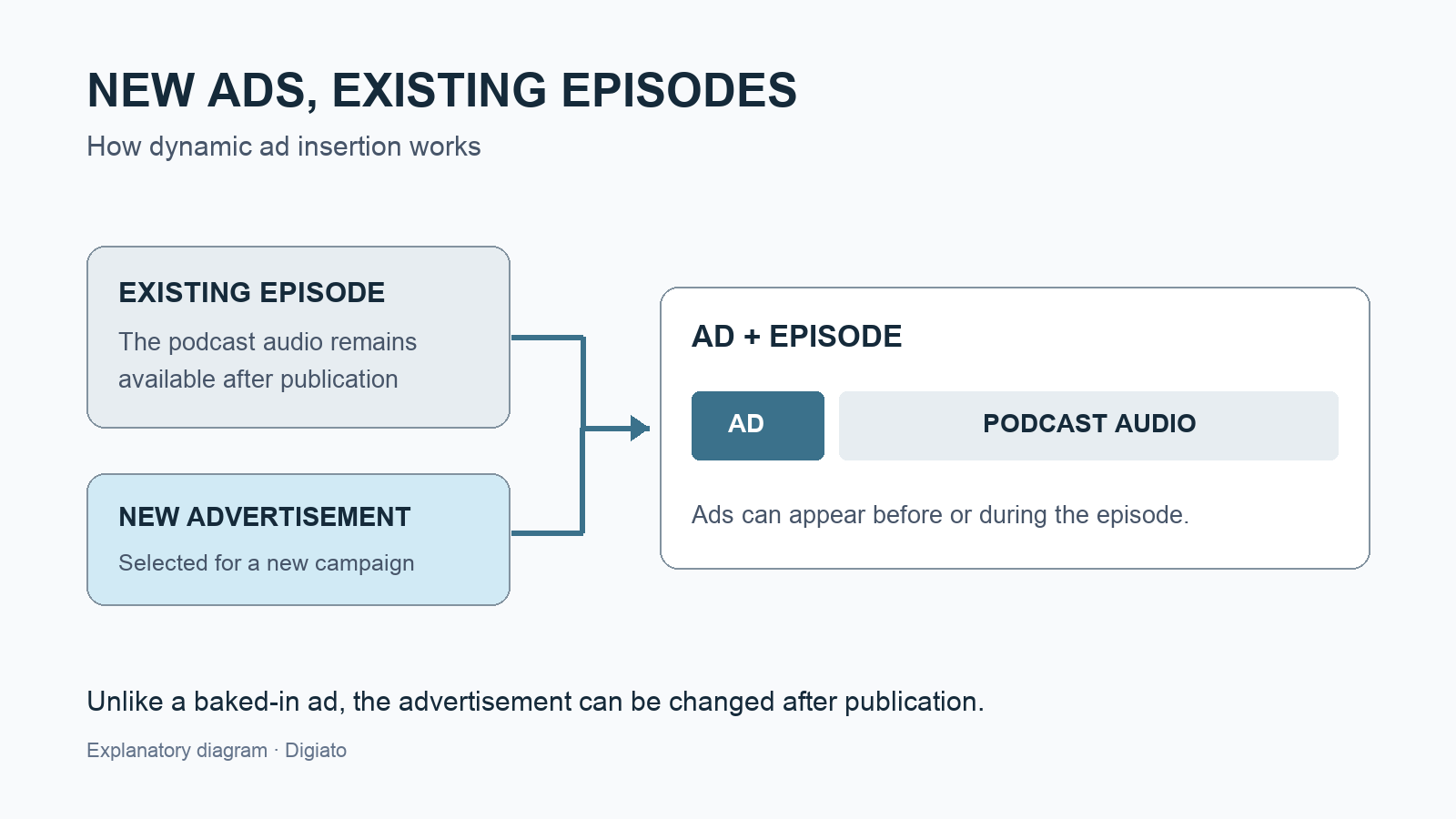Click the dark blue 'AD' block
This screenshot has height=819, width=1456.
(758, 426)
